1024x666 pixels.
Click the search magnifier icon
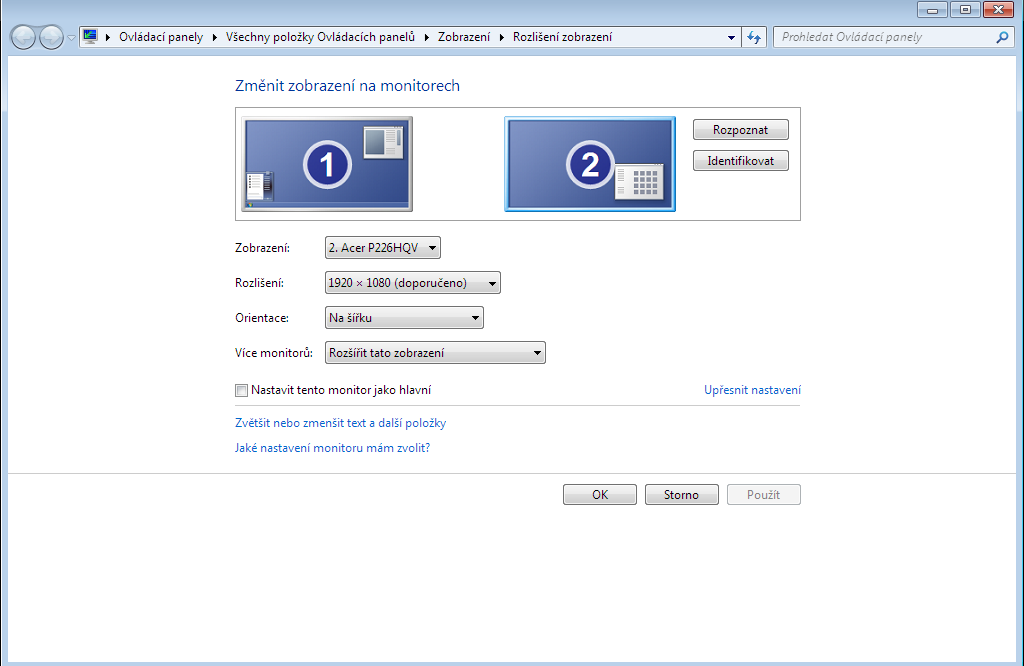click(x=1002, y=37)
